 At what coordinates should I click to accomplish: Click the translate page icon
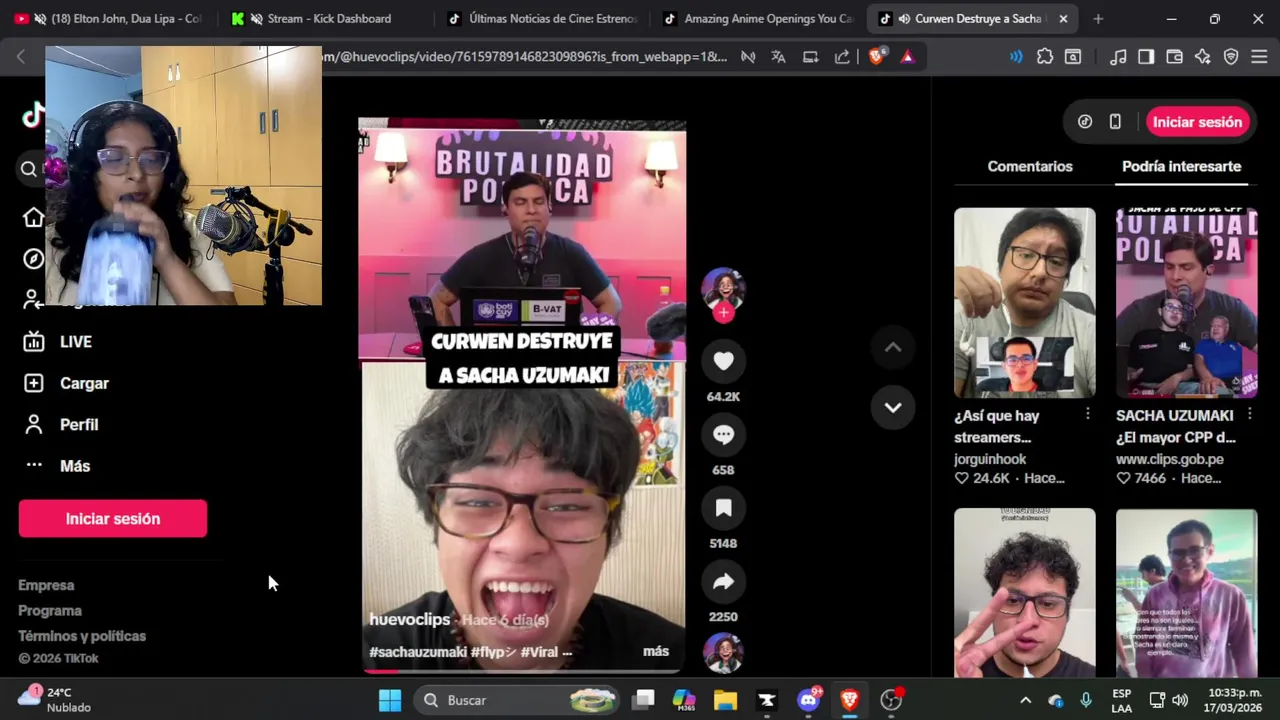[778, 57]
